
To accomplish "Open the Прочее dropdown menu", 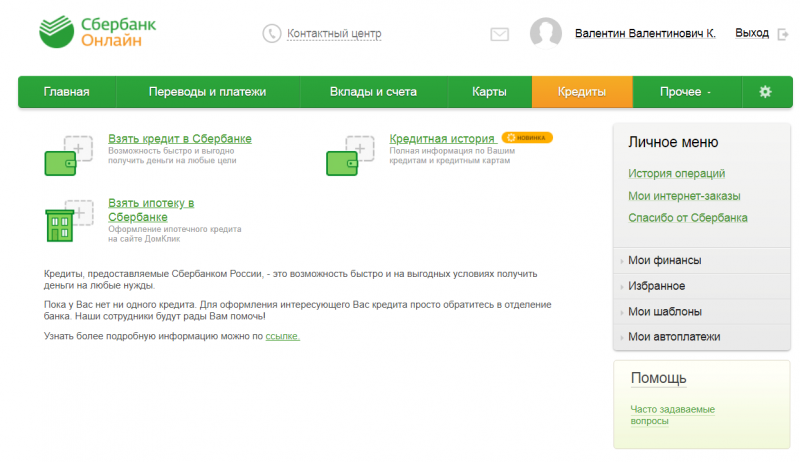I will (685, 92).
